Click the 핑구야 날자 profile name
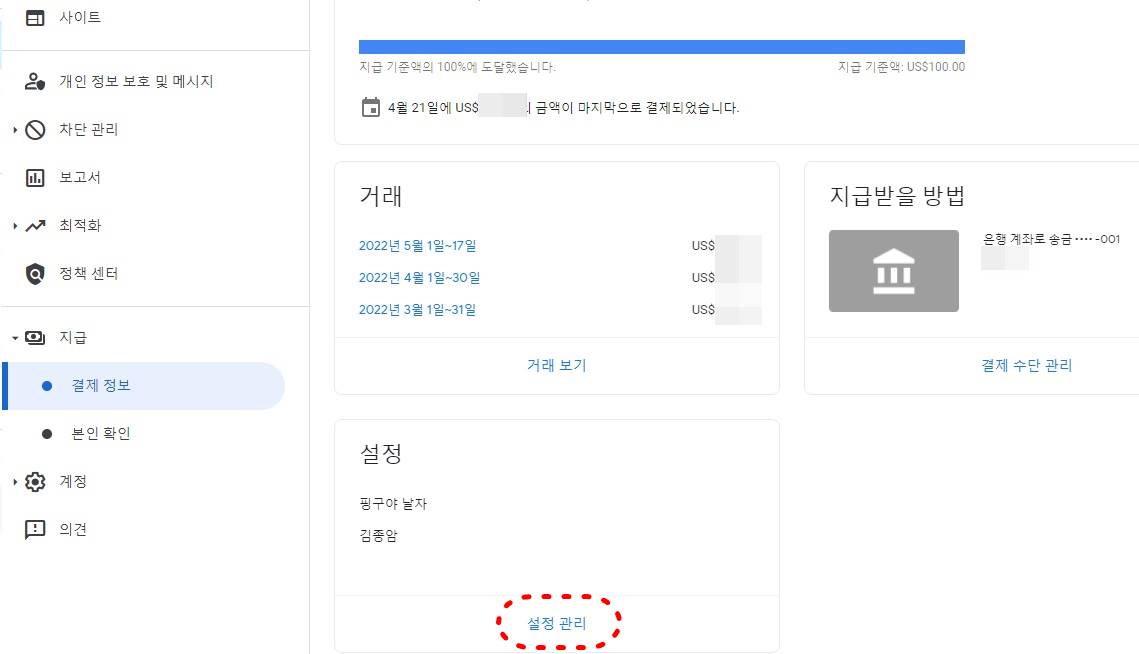The image size is (1139, 654). [x=393, y=504]
